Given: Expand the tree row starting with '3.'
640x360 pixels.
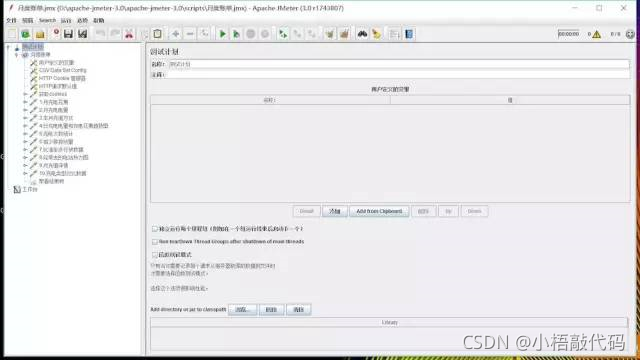Looking at the screenshot, I should [25, 118].
